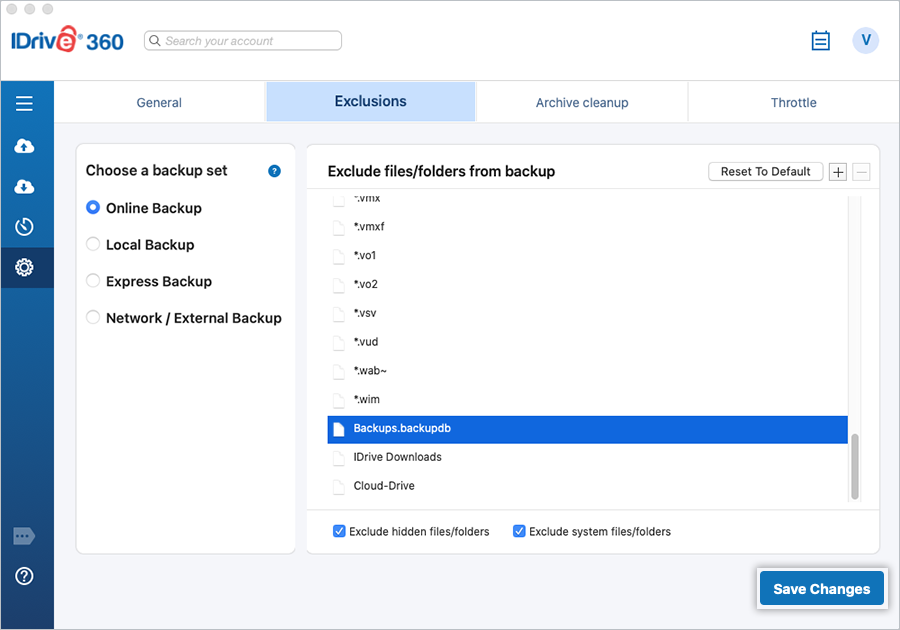
Task: Choose Network / External Backup option
Action: 93,318
